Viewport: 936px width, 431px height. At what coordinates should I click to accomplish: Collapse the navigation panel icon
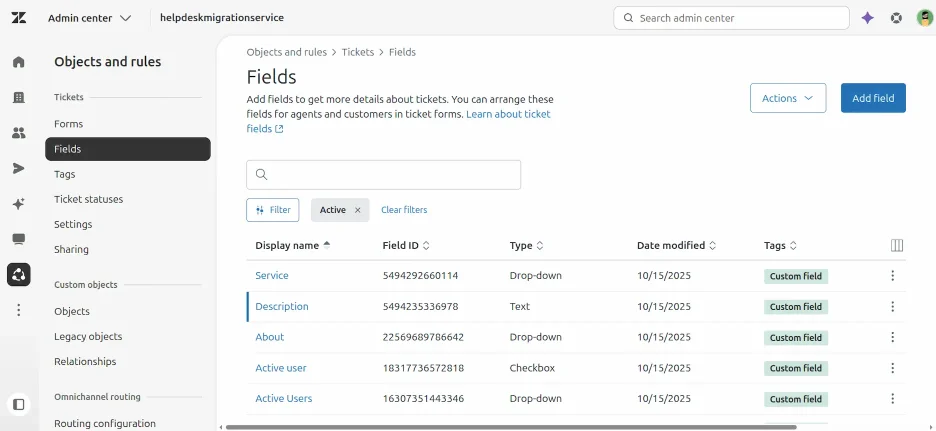(x=19, y=404)
